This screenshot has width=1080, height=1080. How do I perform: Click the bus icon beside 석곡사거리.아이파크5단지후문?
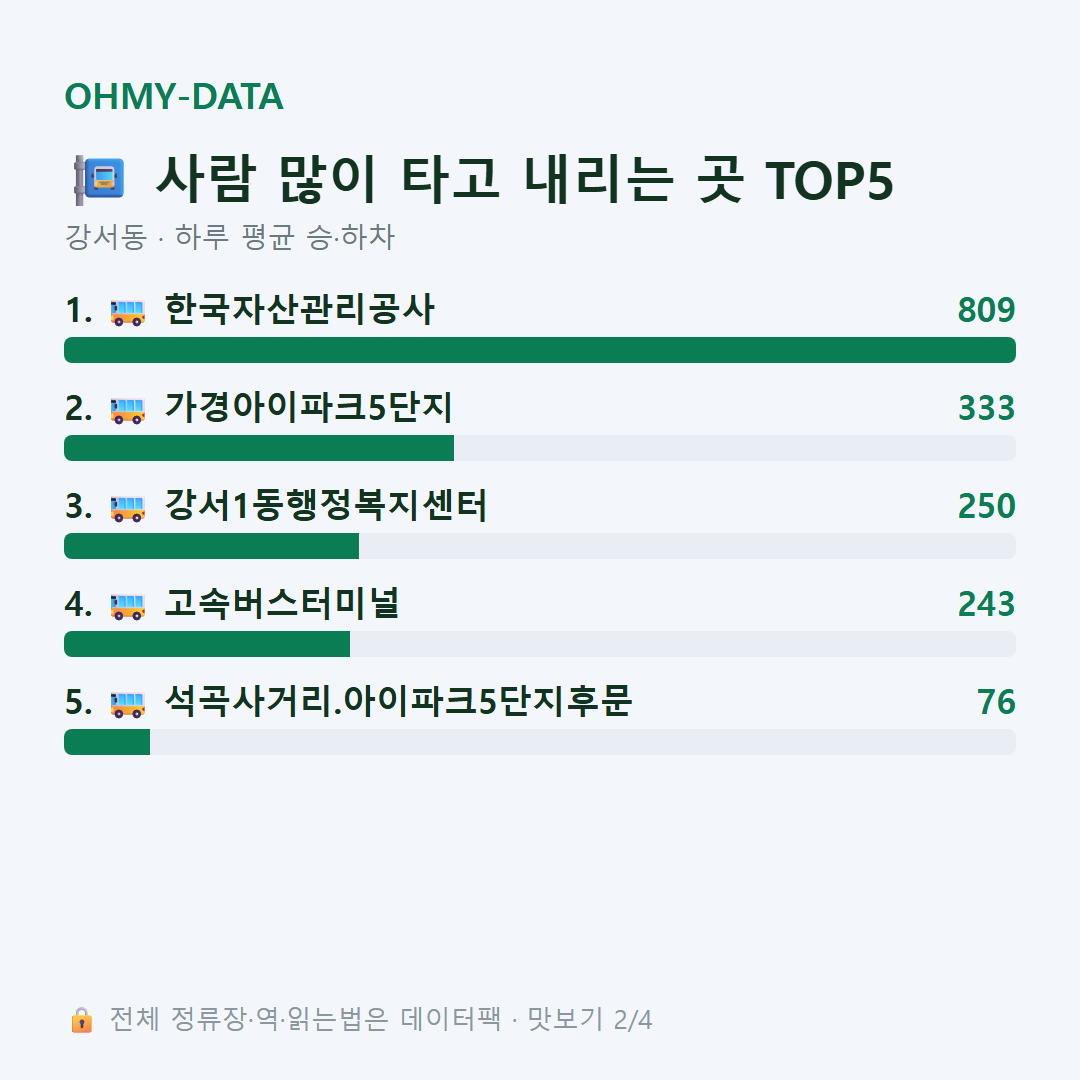coord(128,704)
